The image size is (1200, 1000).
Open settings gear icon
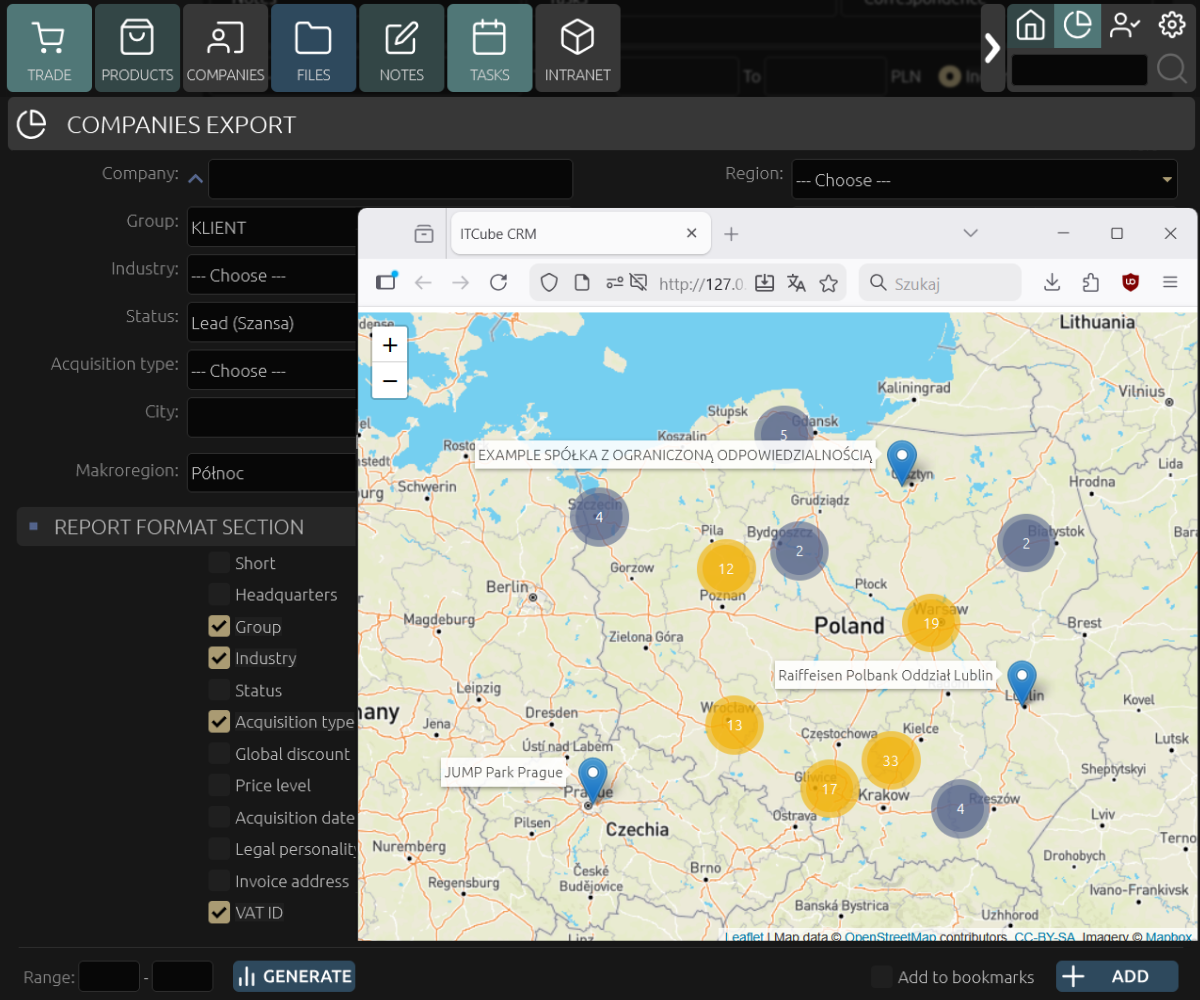(x=1171, y=25)
